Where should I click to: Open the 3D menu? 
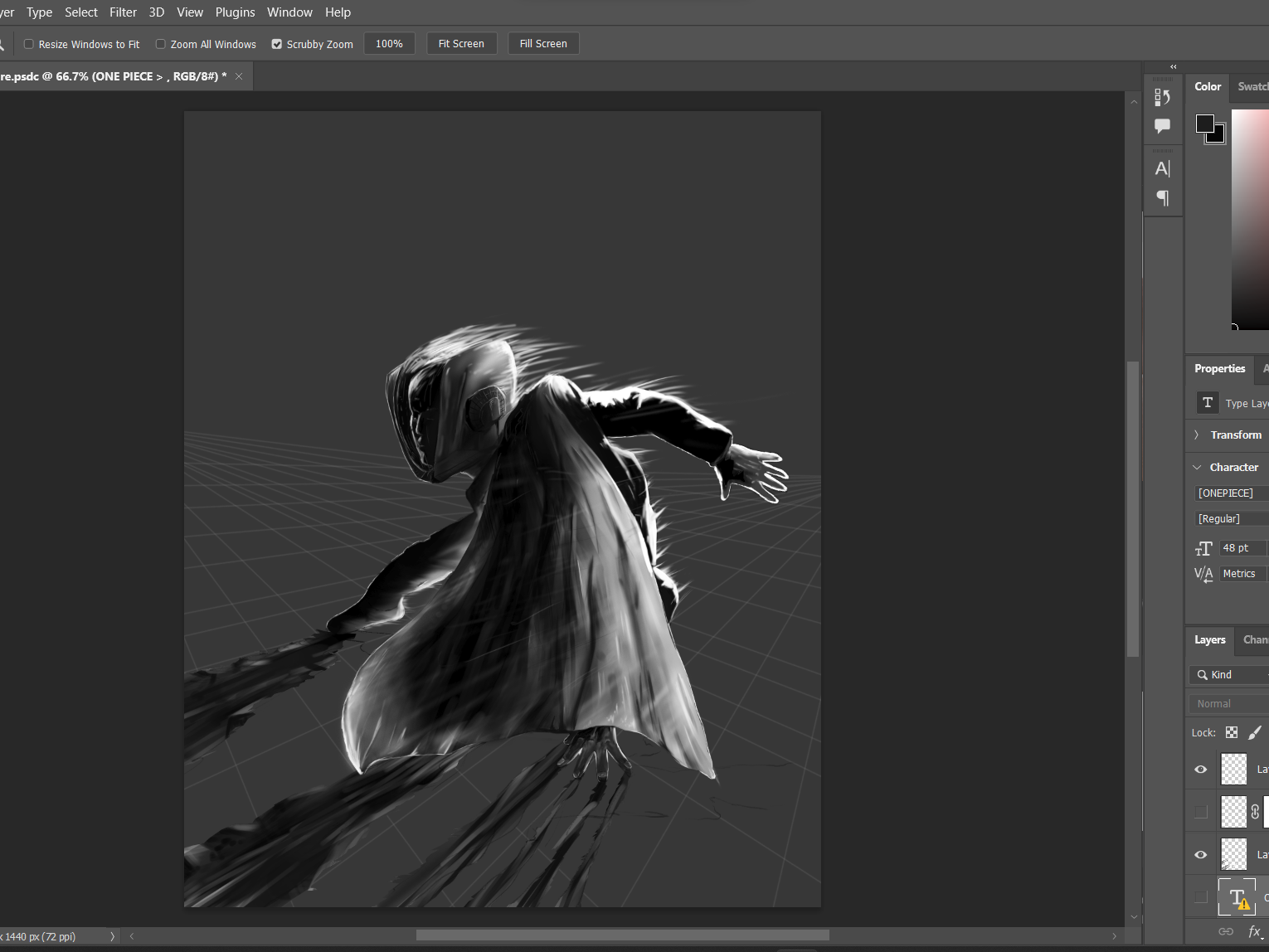click(157, 12)
